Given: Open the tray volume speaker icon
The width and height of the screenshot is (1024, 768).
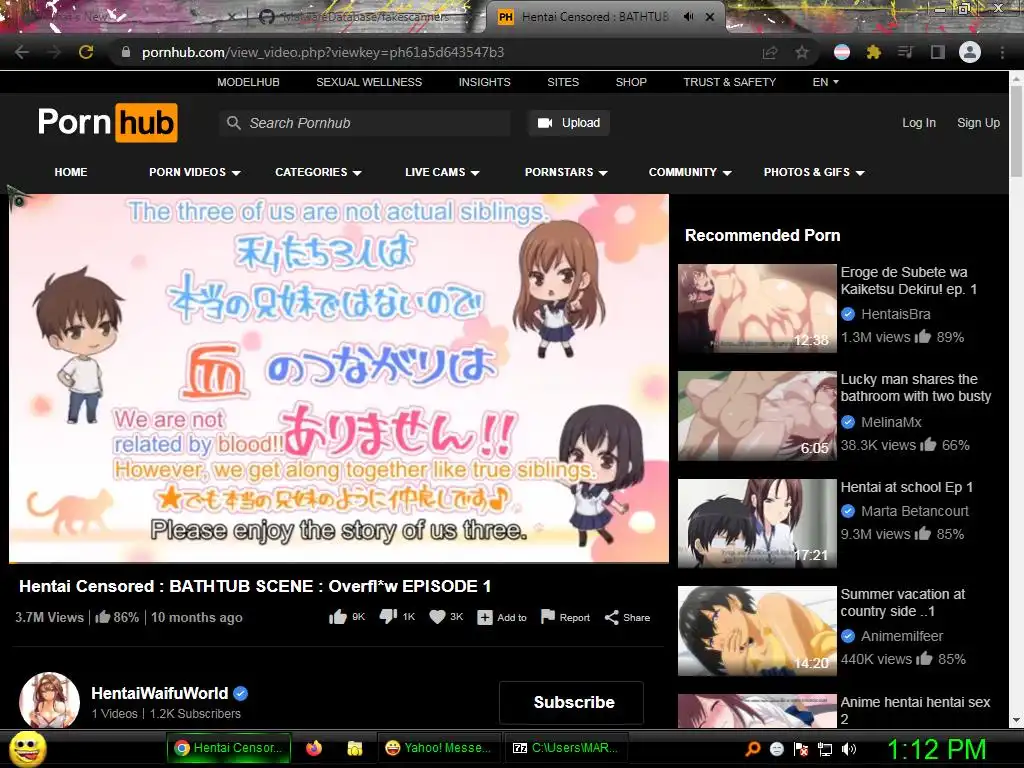Looking at the screenshot, I should tap(849, 749).
